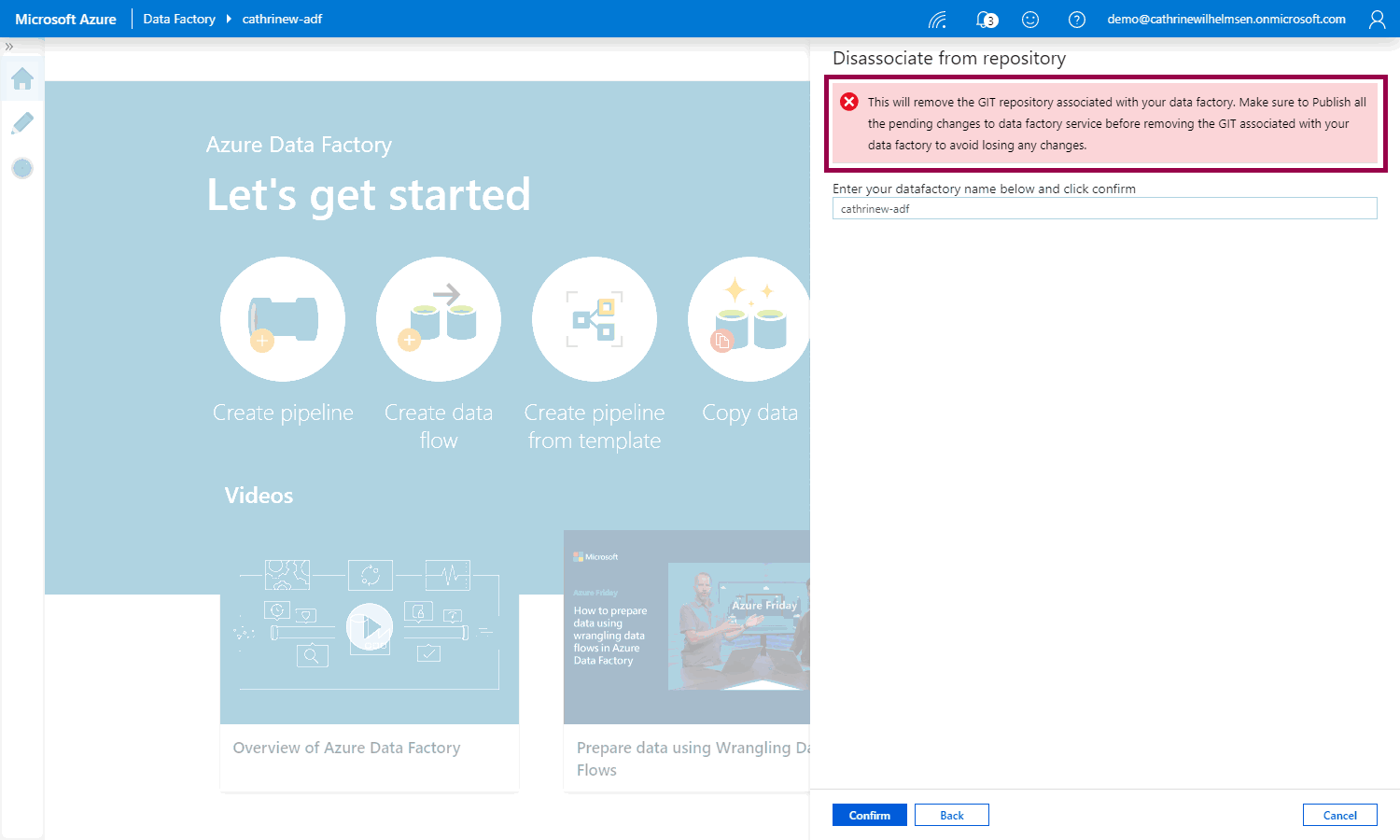Click Create pipeline from template icon
The height and width of the screenshot is (840, 1400).
tap(595, 319)
